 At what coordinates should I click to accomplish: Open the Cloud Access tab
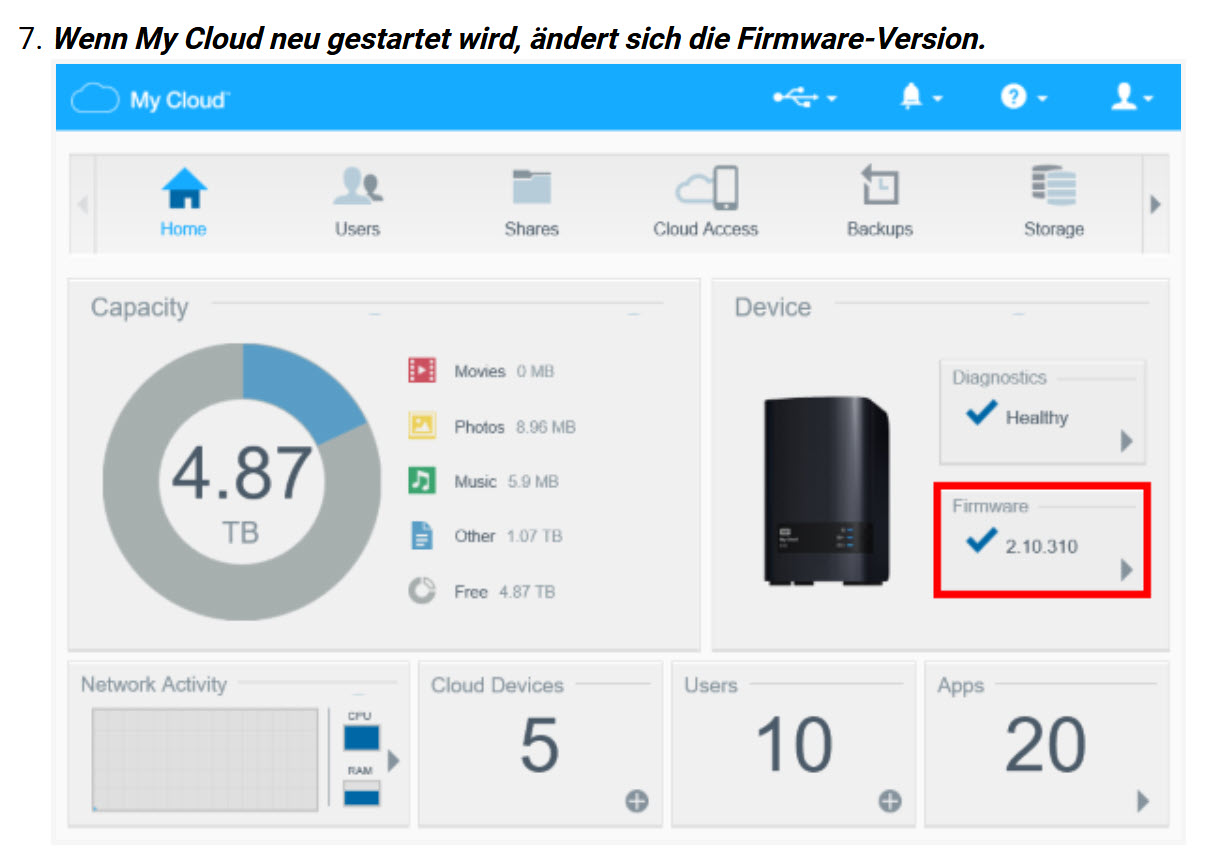point(706,203)
